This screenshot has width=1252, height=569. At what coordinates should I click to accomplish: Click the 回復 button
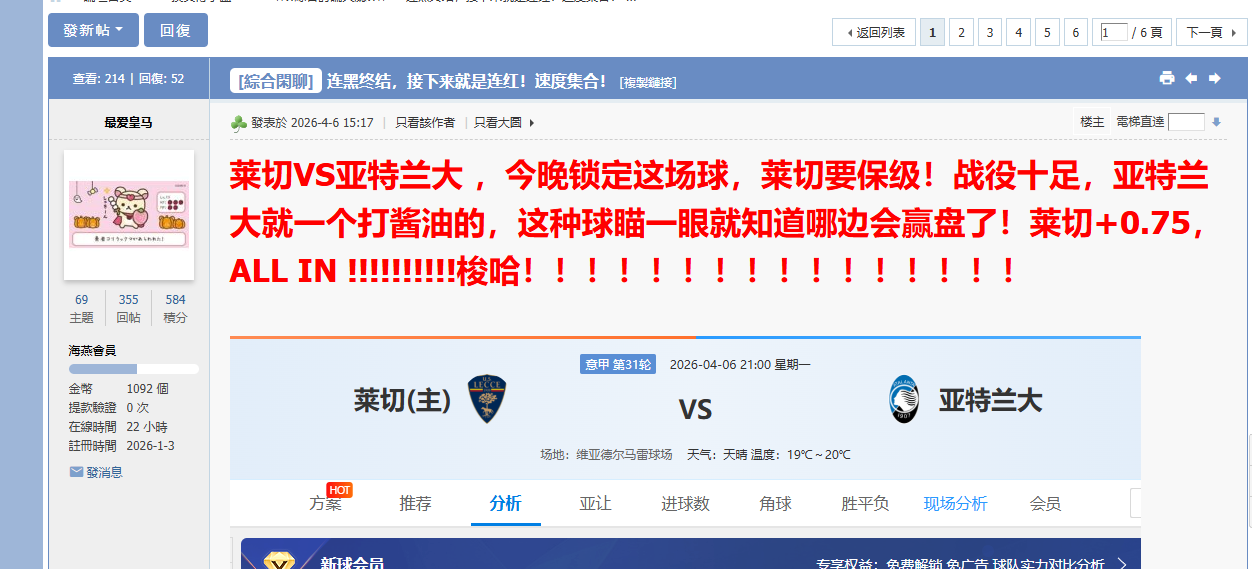pyautogui.click(x=175, y=30)
